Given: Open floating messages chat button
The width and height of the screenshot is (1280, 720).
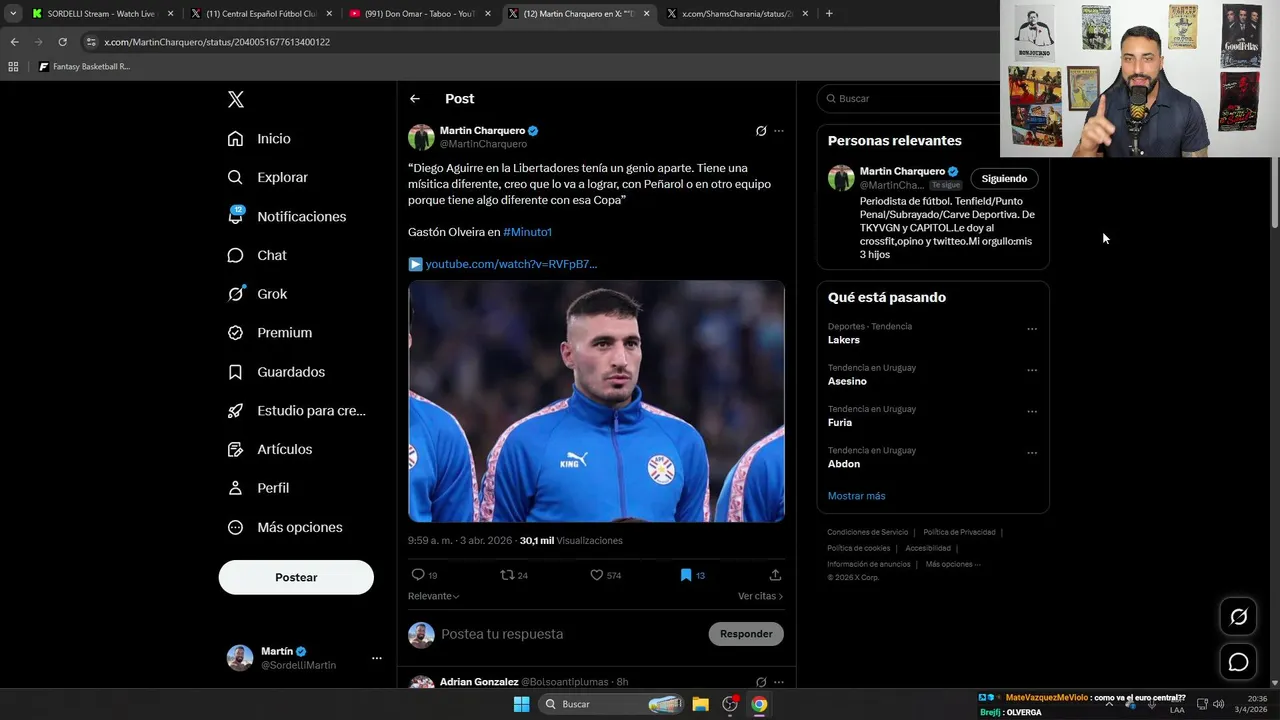Looking at the screenshot, I should coord(1239,662).
